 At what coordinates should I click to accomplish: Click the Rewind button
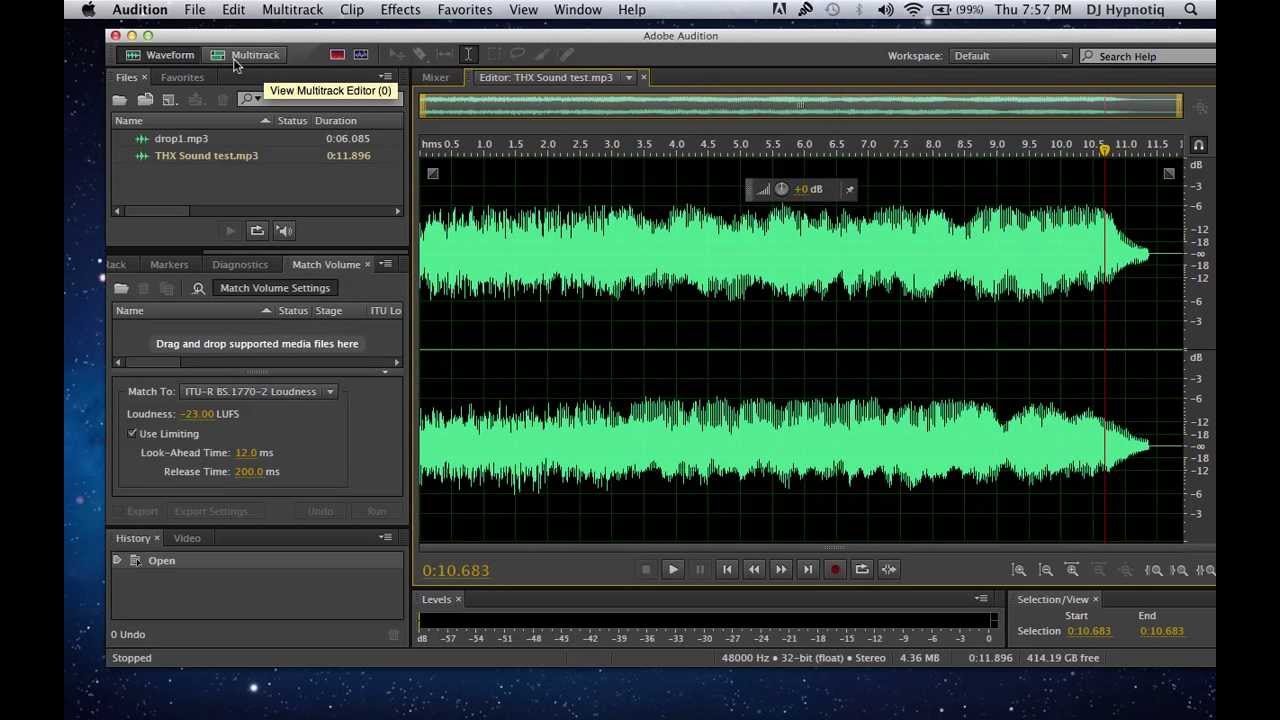click(754, 570)
